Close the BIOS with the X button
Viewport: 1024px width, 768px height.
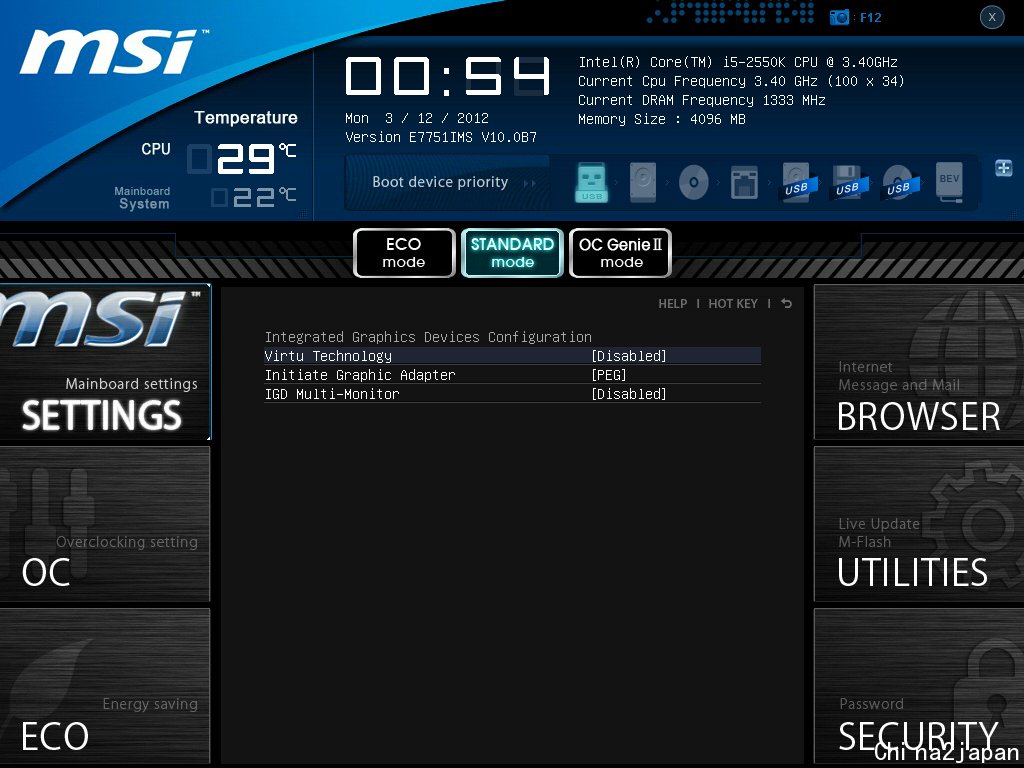[x=992, y=18]
